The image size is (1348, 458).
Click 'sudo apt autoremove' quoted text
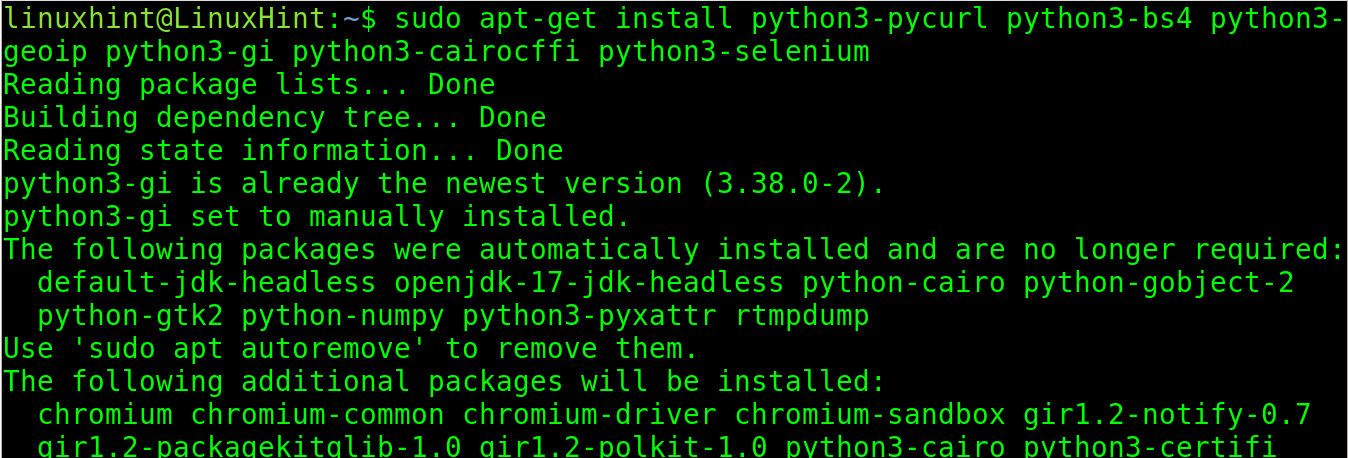(x=250, y=349)
